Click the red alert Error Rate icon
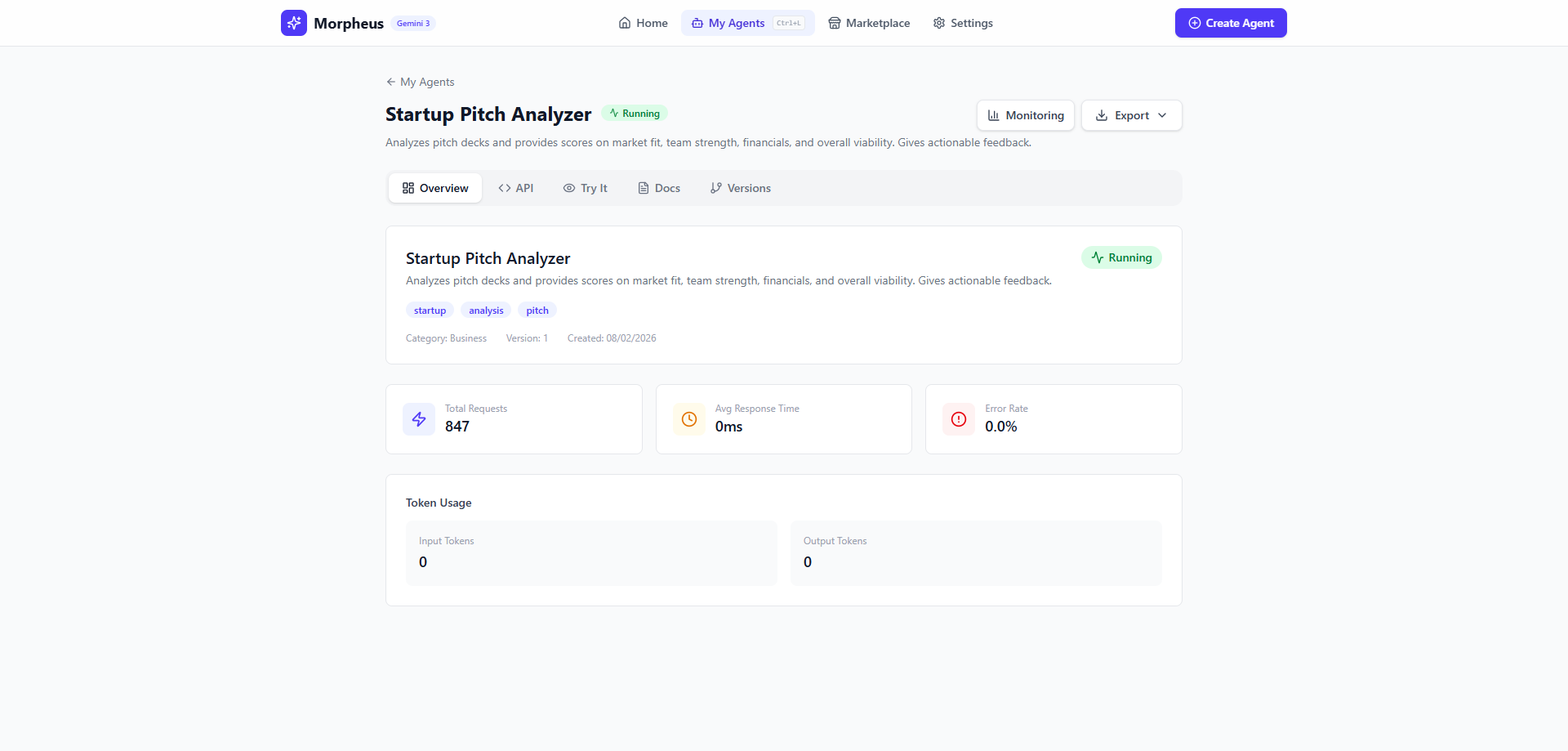This screenshot has width=1568, height=751. pyautogui.click(x=959, y=419)
